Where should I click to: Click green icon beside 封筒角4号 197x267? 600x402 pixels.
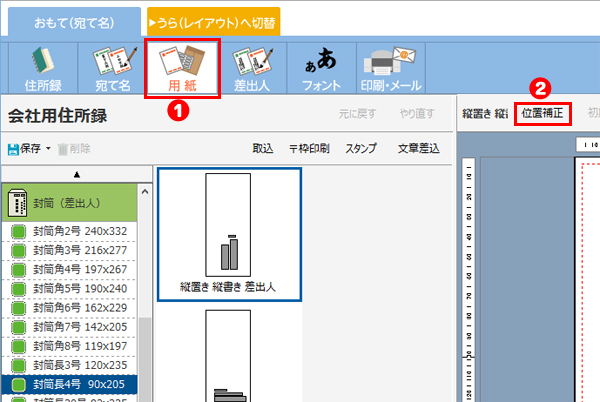coord(18,270)
